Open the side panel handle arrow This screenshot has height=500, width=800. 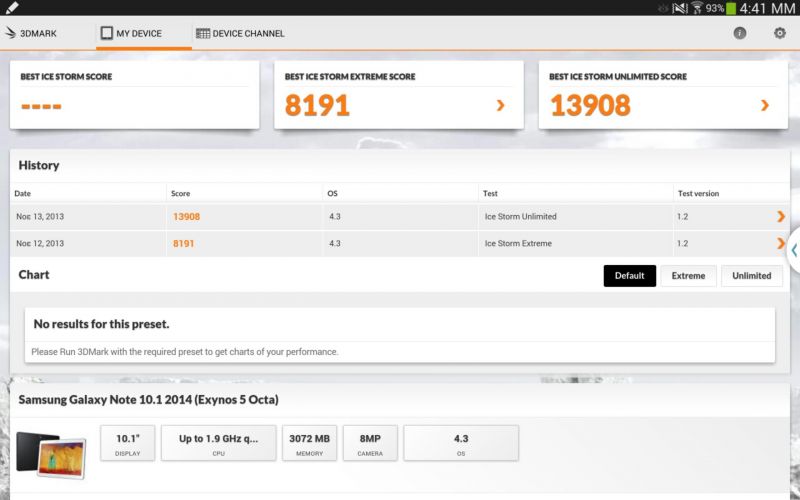click(794, 250)
